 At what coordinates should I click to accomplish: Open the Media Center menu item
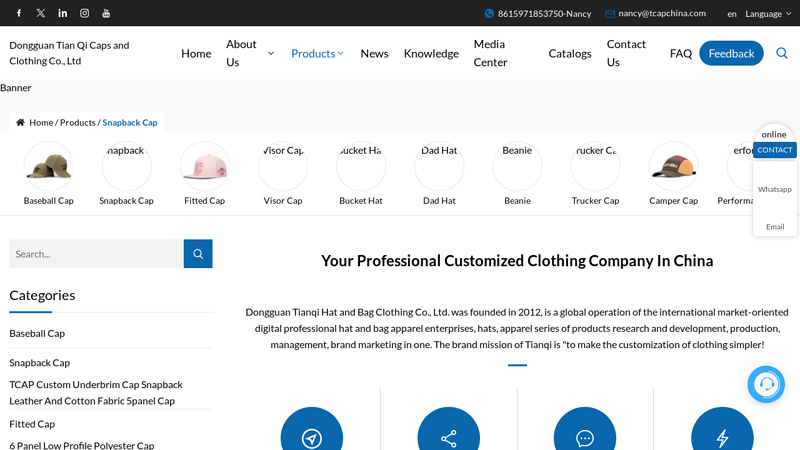(x=490, y=53)
